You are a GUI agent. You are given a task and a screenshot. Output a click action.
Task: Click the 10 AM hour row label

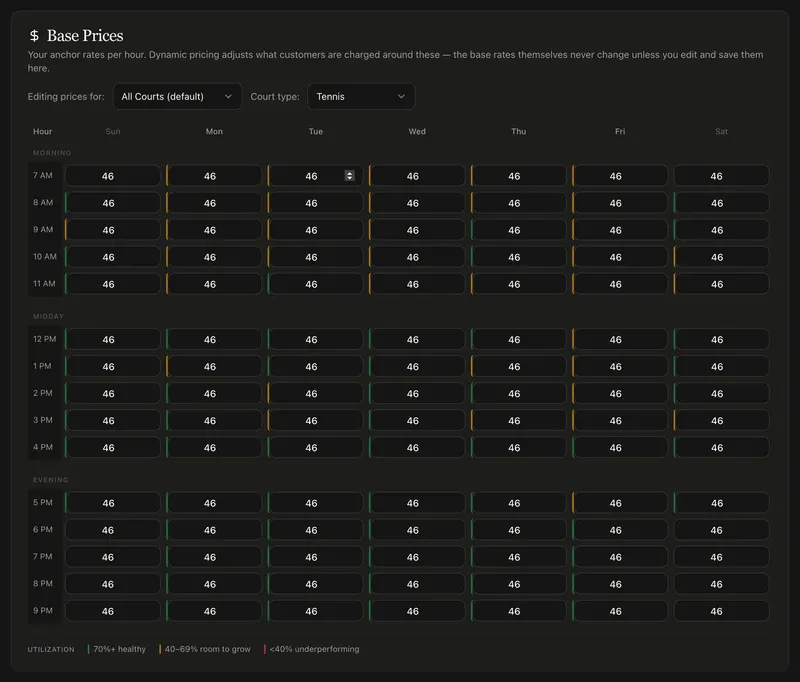click(44, 257)
